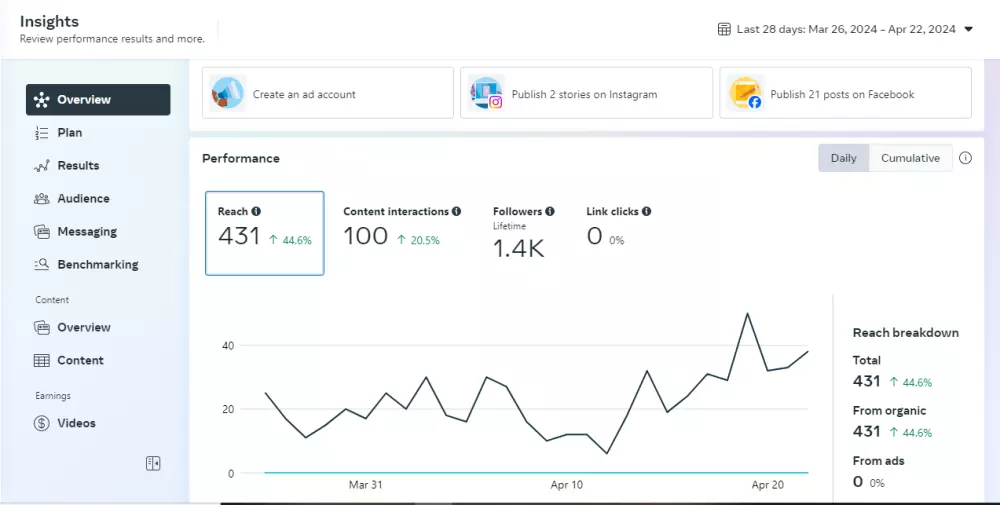Open Videos under Earnings
Viewport: 1000px width, 505px height.
(98, 423)
